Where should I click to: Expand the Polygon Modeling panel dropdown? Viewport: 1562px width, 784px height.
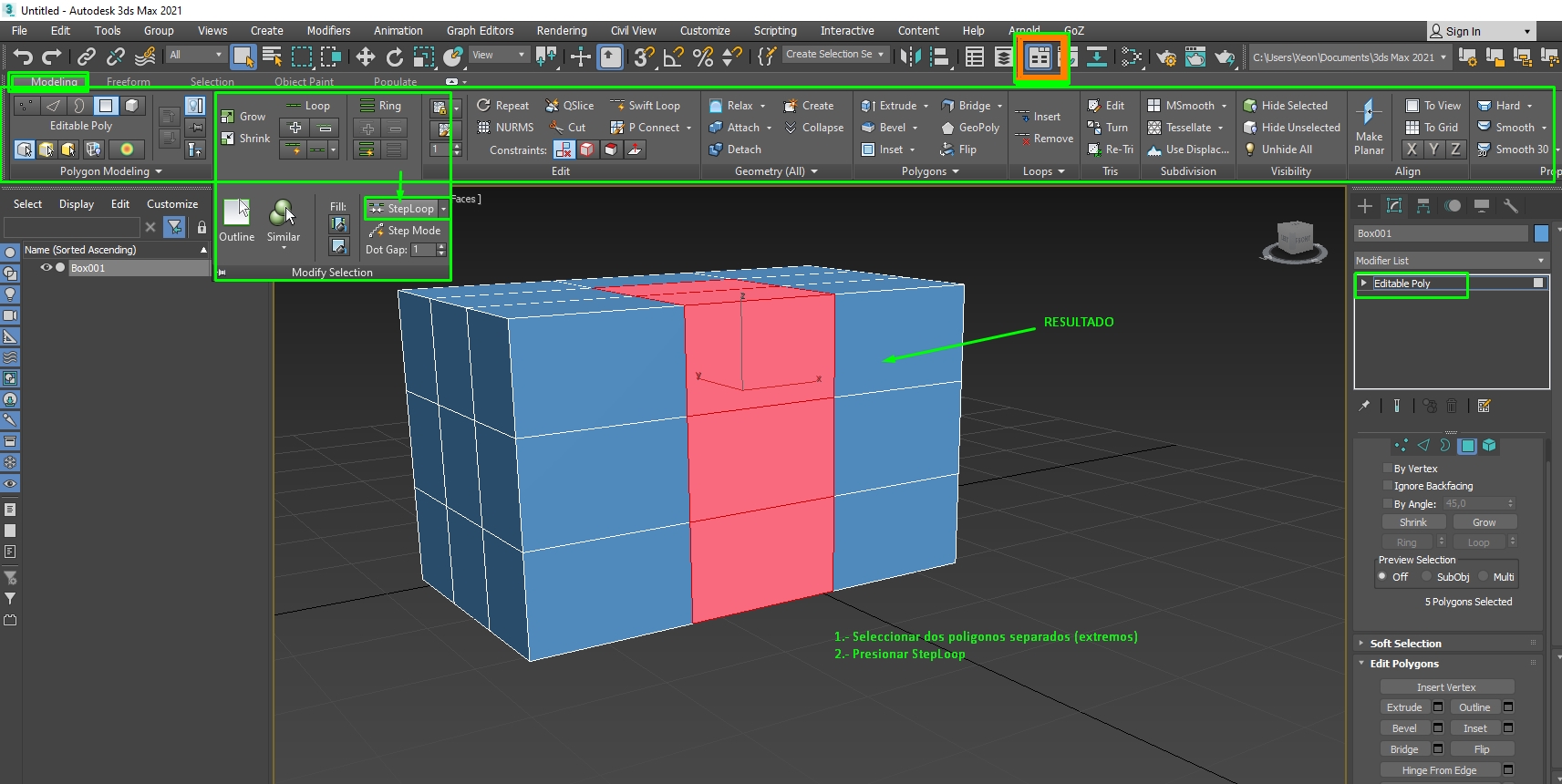pyautogui.click(x=111, y=171)
